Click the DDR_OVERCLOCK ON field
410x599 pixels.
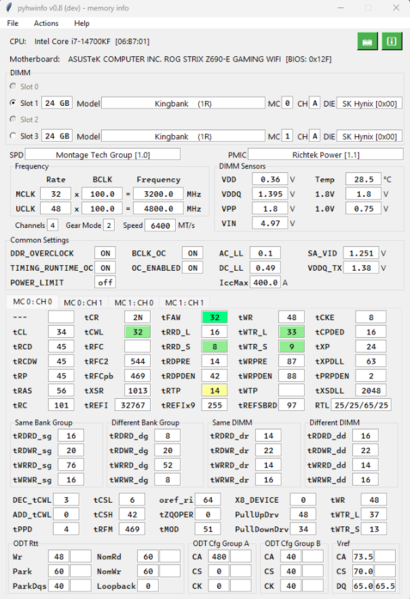click(105, 253)
